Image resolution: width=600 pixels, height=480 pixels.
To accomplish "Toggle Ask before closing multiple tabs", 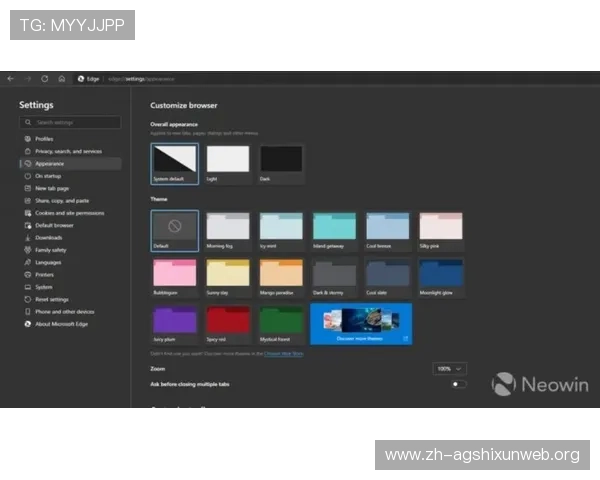I will coord(458,383).
